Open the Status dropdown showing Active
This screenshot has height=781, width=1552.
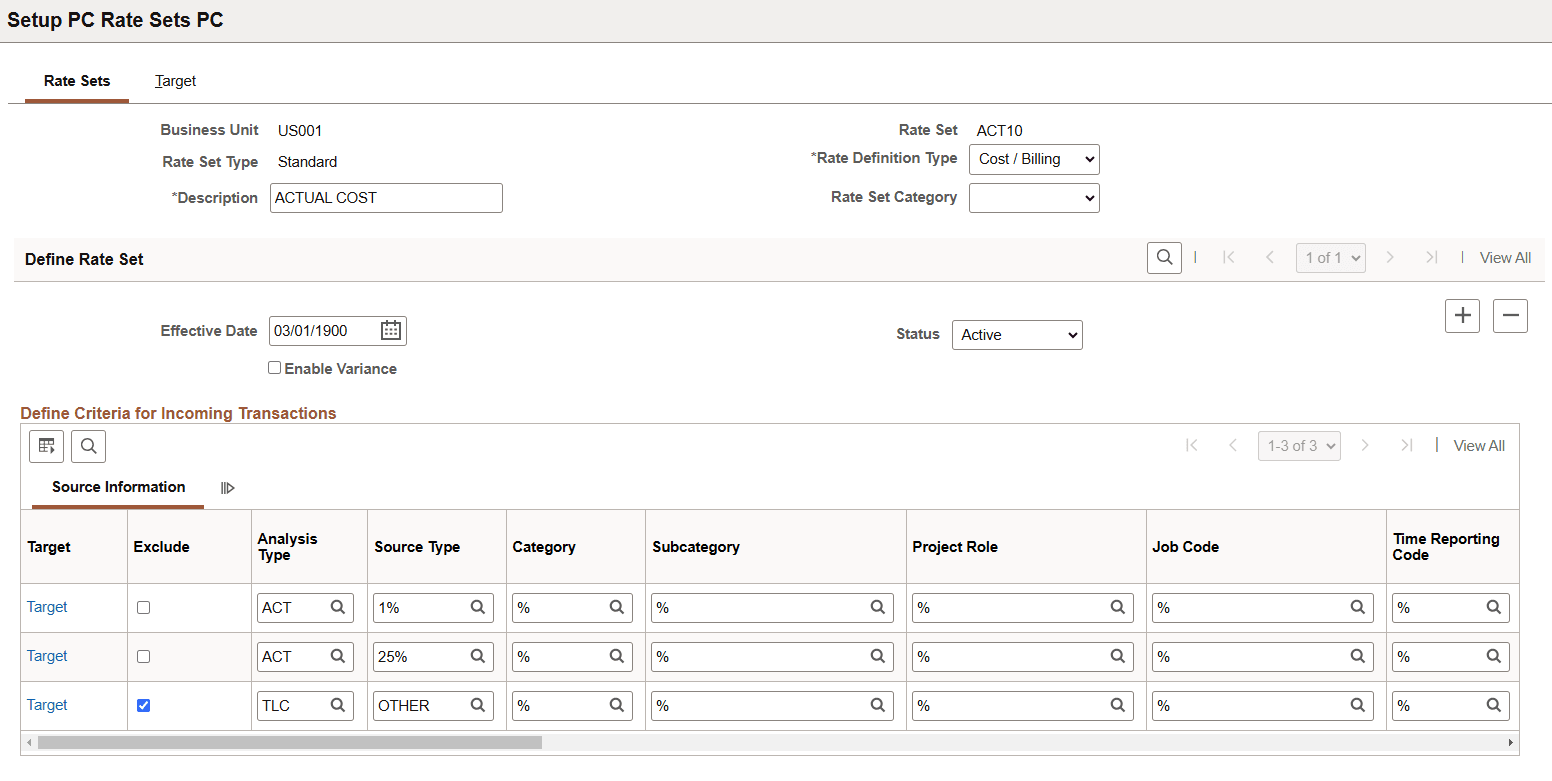1017,334
